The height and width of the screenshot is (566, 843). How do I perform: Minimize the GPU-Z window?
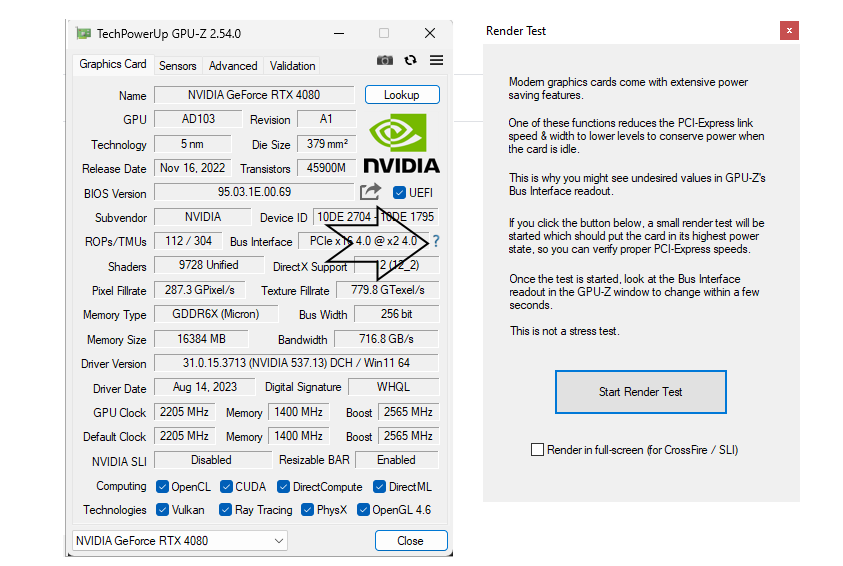coord(339,33)
